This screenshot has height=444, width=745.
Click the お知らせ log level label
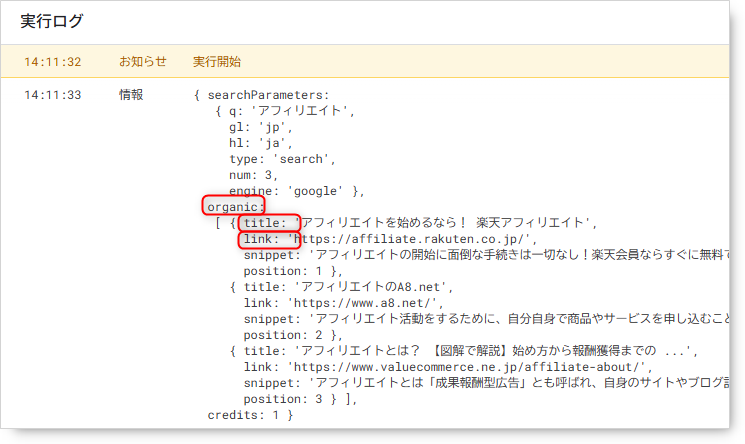(142, 62)
